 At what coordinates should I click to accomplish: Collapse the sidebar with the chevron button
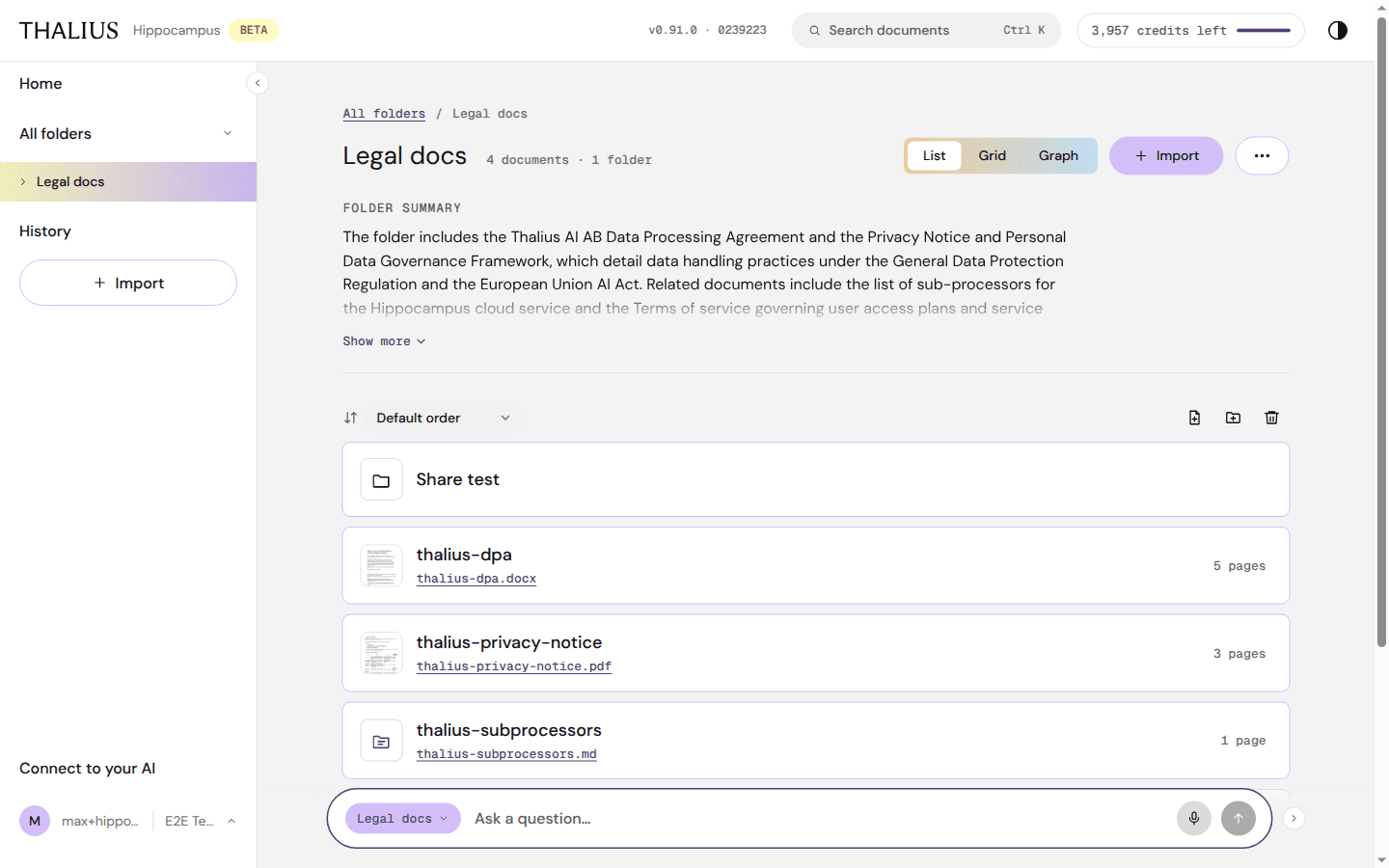258,83
